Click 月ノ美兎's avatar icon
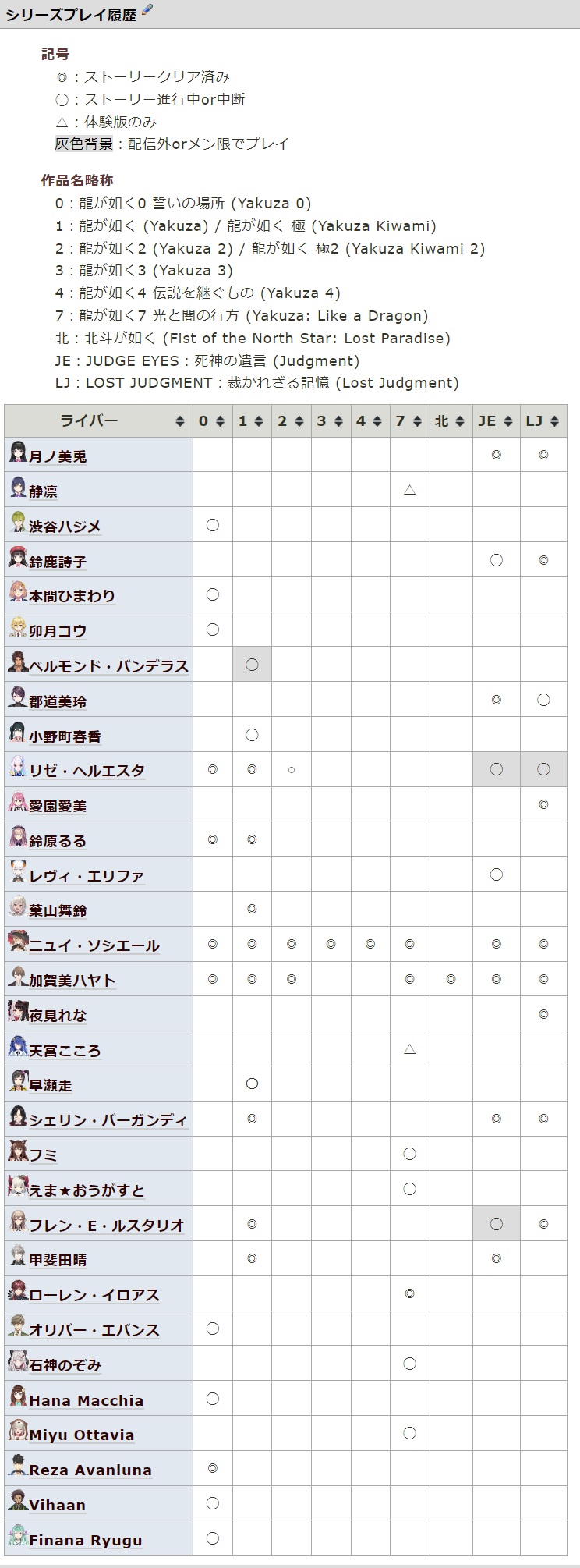 click(x=18, y=452)
